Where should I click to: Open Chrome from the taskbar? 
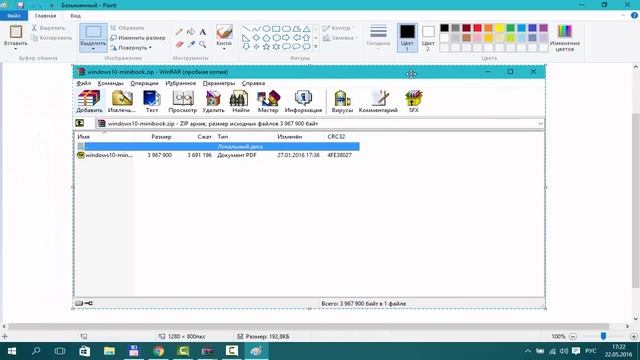[158, 351]
